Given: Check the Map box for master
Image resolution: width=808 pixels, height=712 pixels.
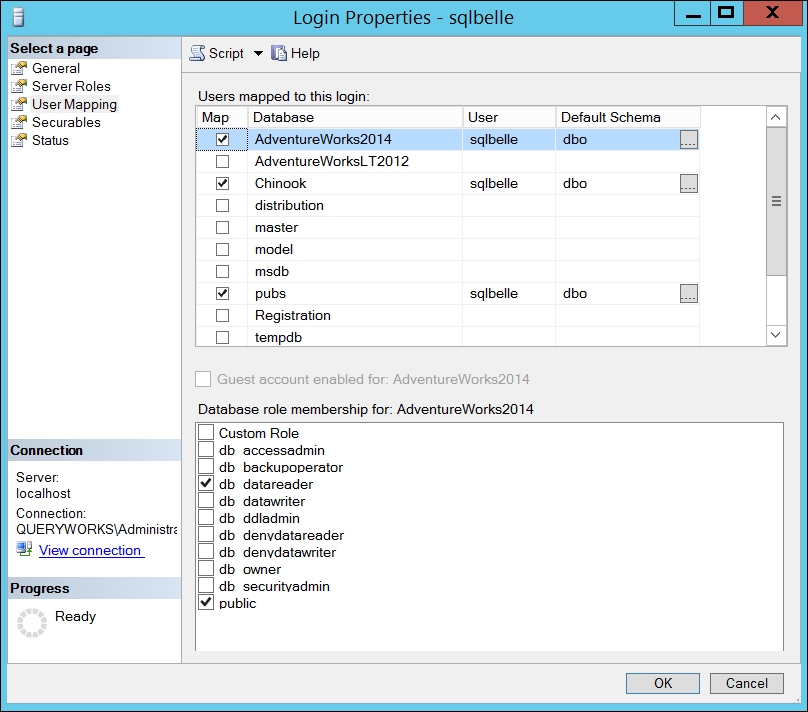Looking at the screenshot, I should click(x=222, y=227).
